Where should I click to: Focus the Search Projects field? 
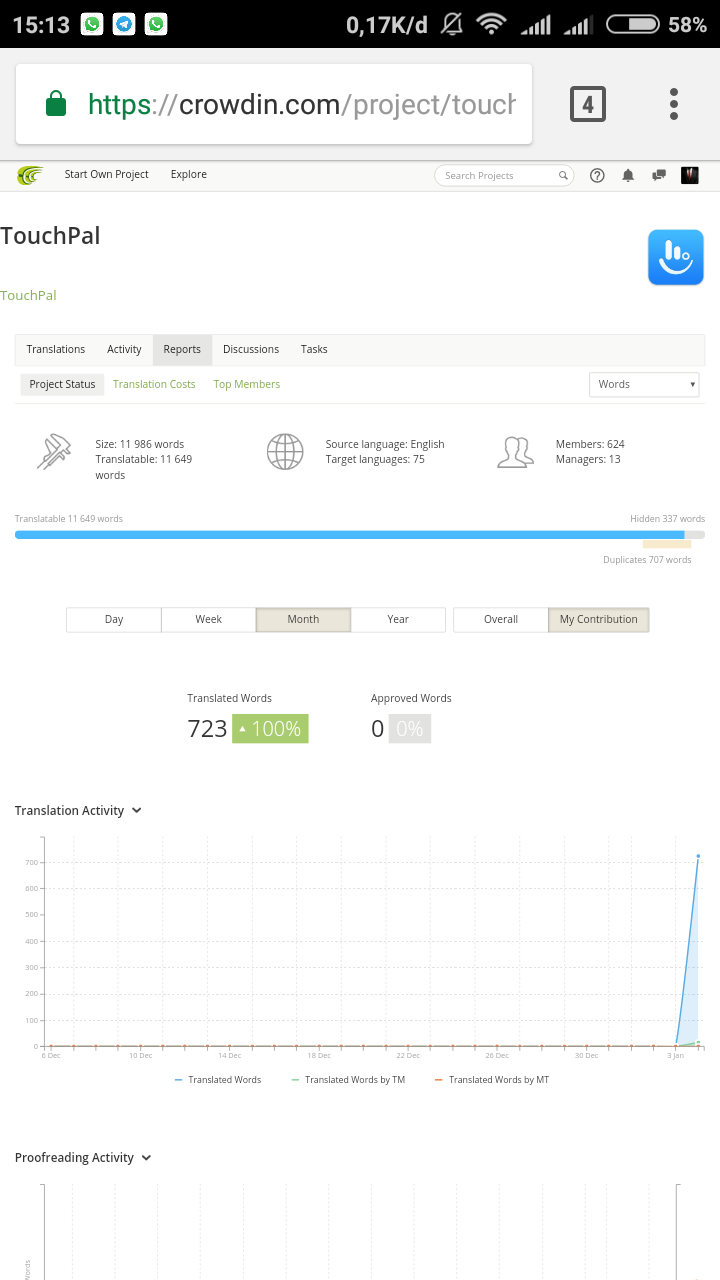504,175
